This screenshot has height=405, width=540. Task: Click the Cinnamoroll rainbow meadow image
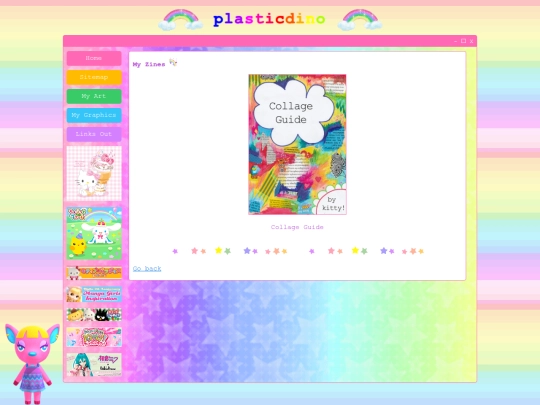pyautogui.click(x=94, y=233)
